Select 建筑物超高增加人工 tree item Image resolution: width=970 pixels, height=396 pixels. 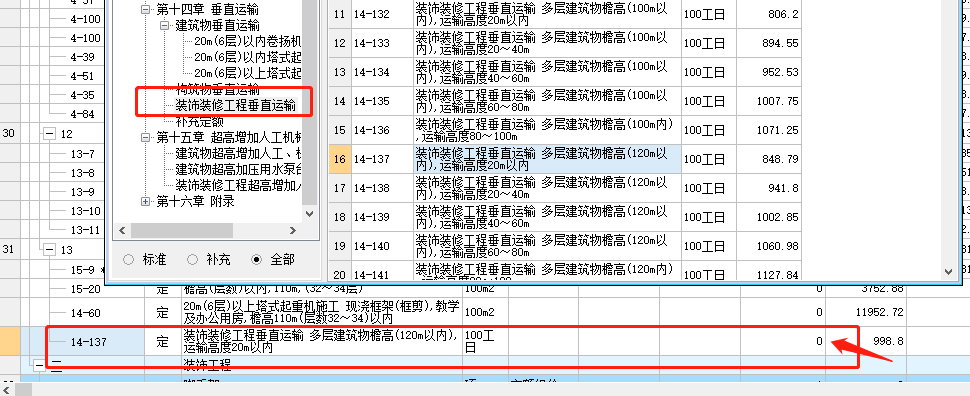click(238, 153)
